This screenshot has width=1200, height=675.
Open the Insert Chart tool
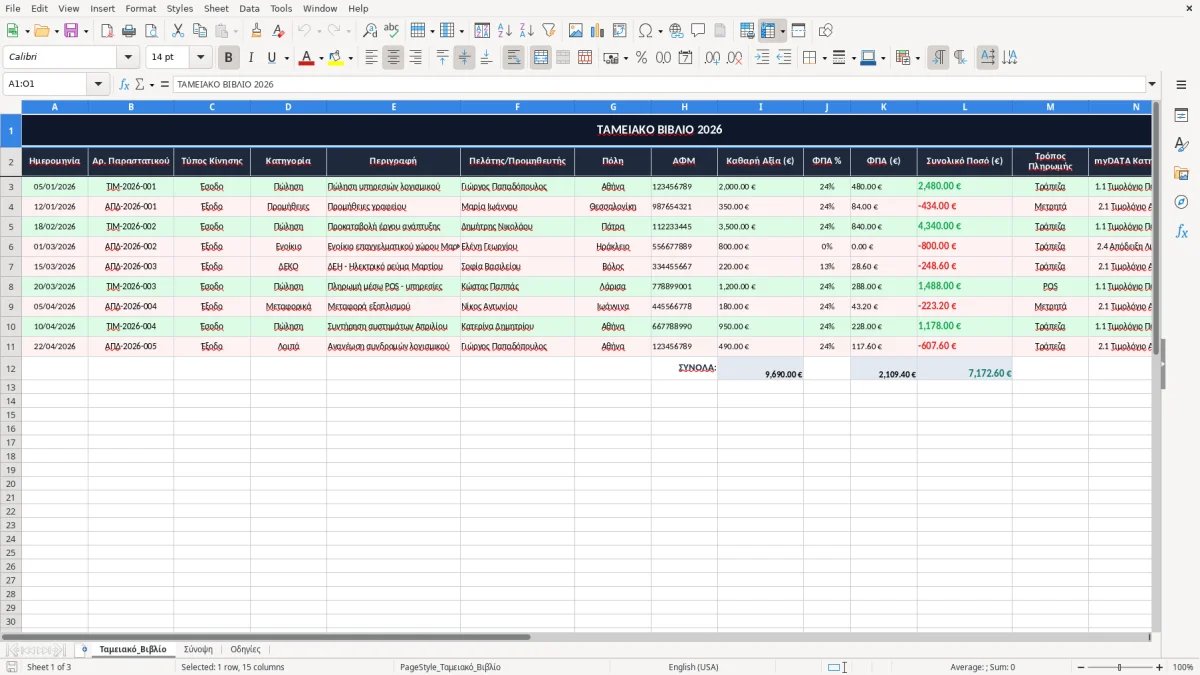tap(597, 31)
